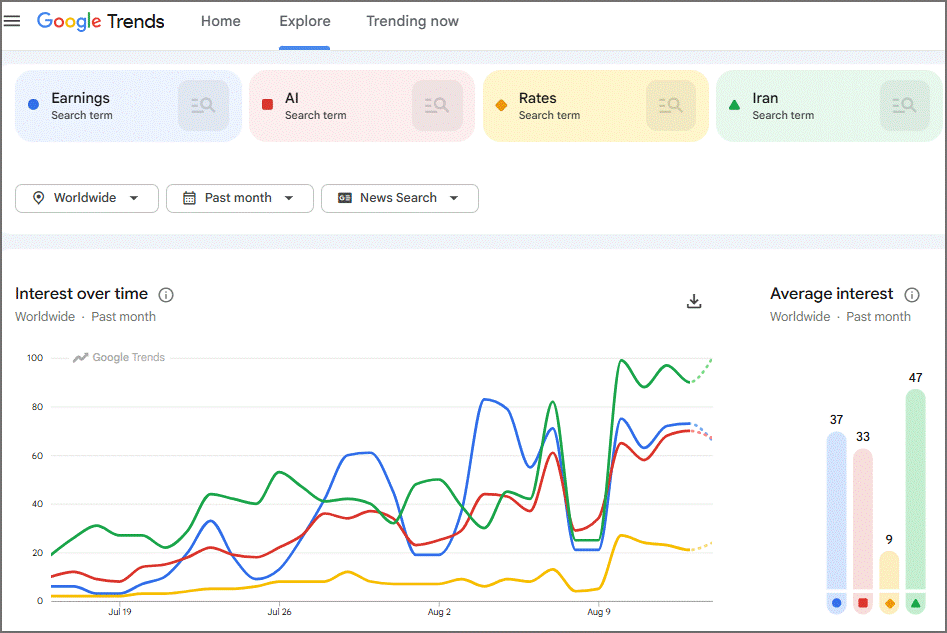The width and height of the screenshot is (947, 633).
Task: Edit the Iran search term
Action: 765,98
